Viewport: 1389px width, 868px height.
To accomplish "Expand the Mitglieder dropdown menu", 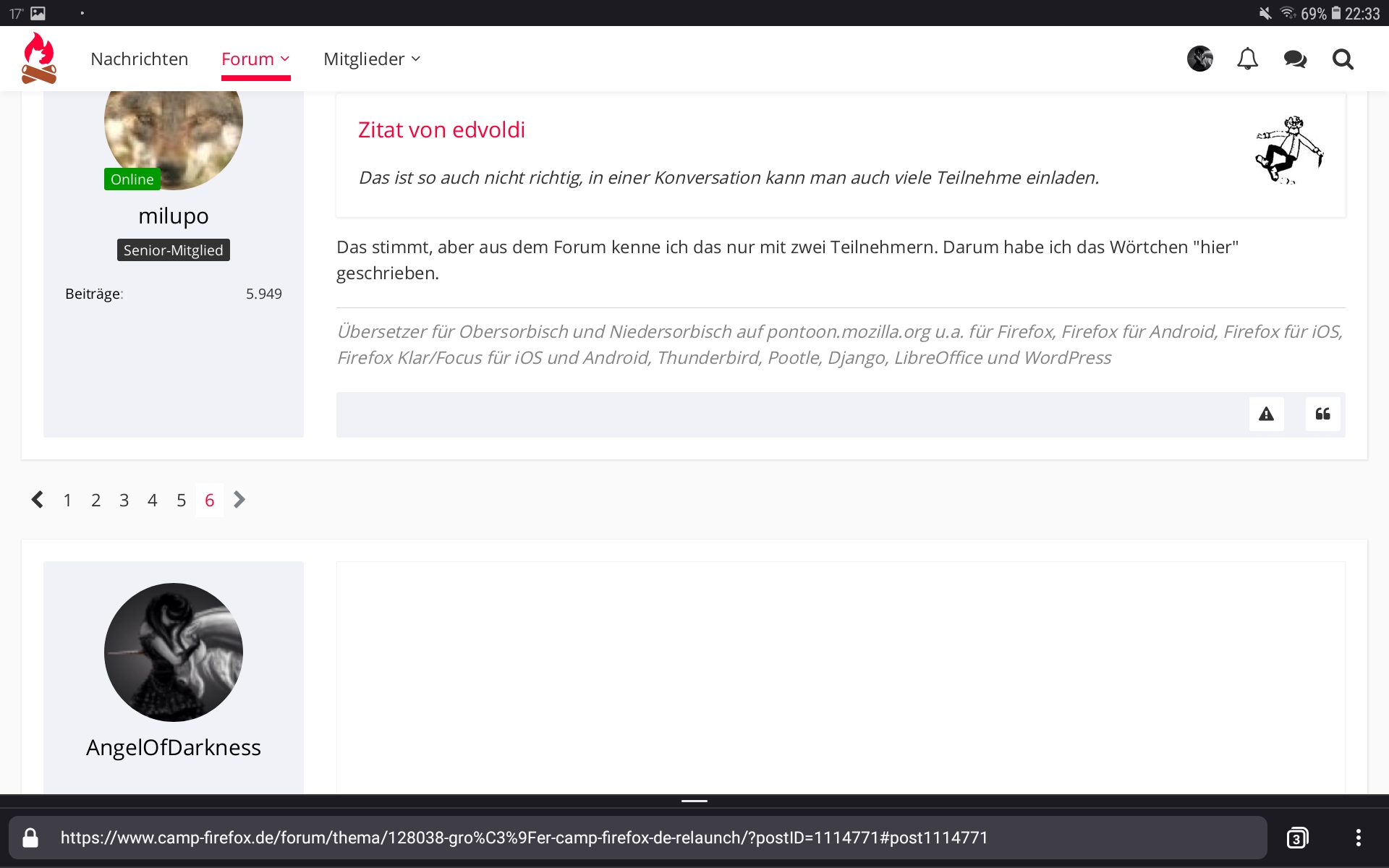I will click(371, 59).
